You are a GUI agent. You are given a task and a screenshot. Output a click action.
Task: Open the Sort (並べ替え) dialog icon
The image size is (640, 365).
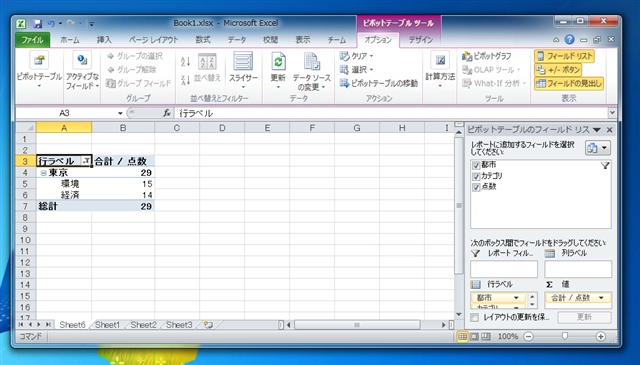207,62
